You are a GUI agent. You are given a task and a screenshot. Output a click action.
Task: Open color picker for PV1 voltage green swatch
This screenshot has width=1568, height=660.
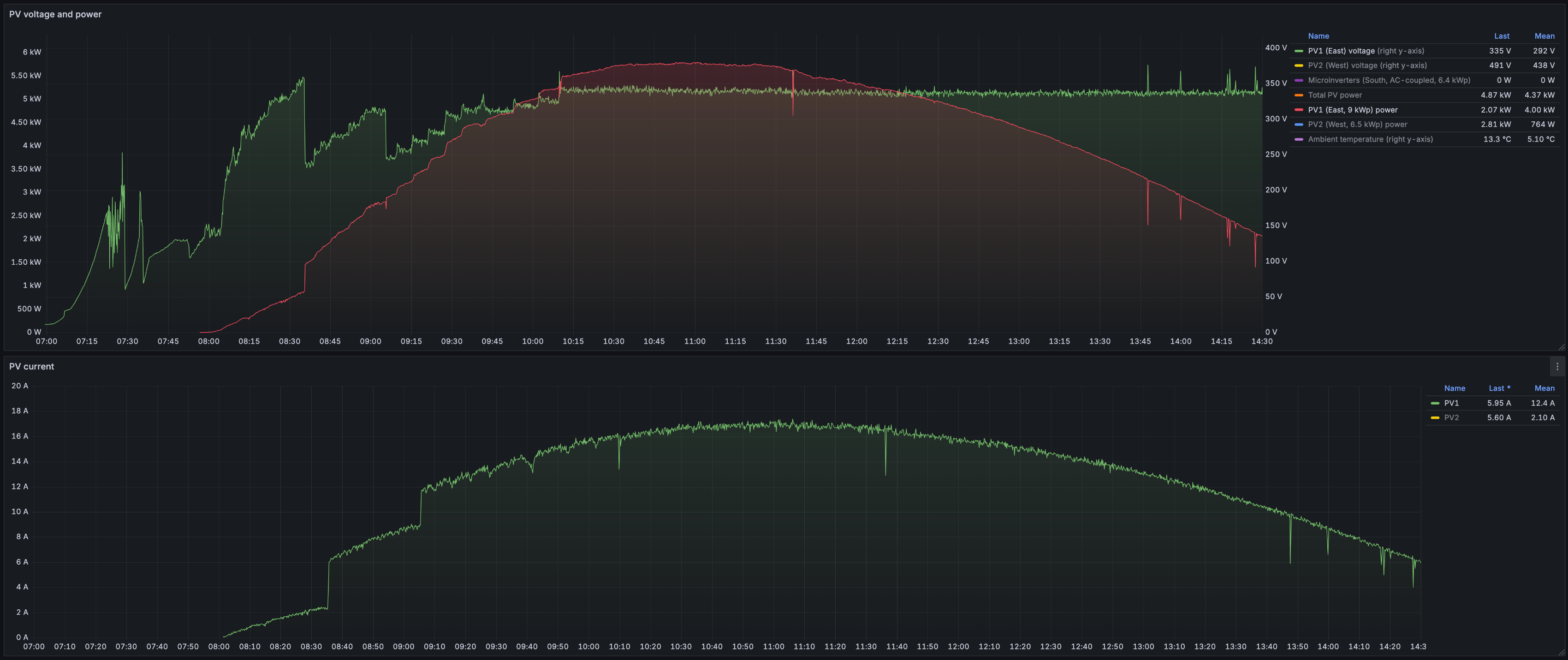pyautogui.click(x=1298, y=51)
